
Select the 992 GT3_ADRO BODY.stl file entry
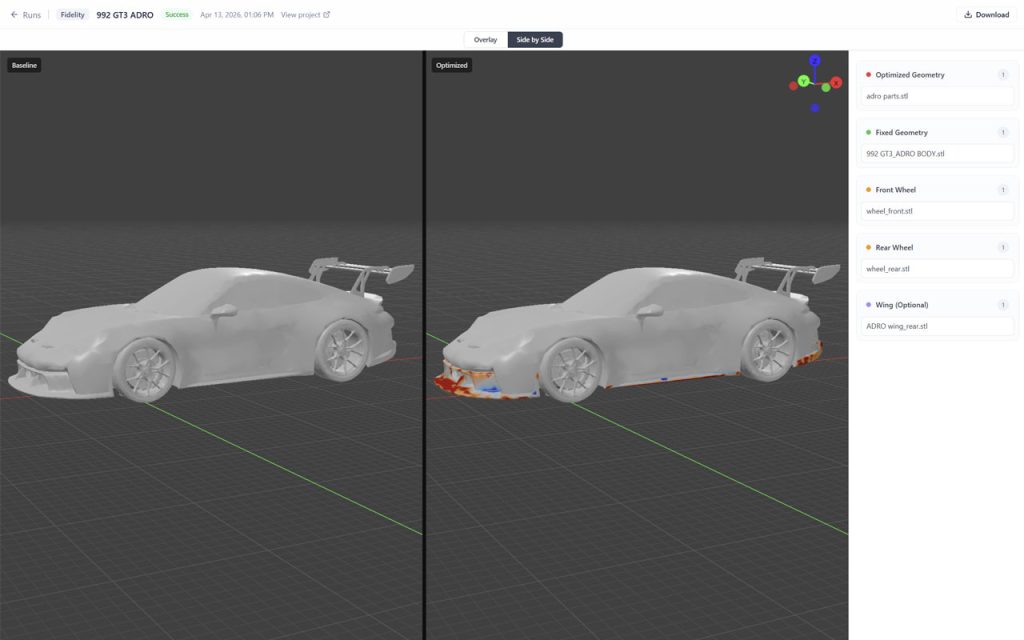point(937,153)
